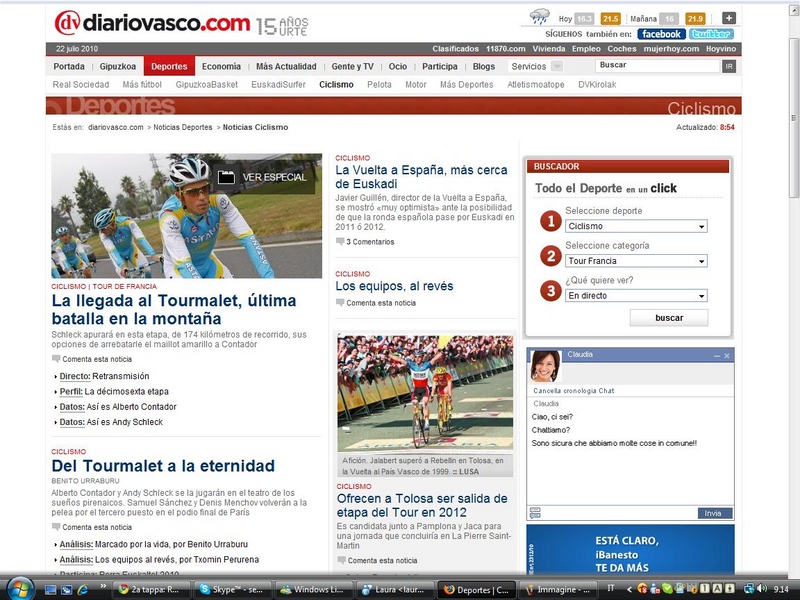Image resolution: width=800 pixels, height=600 pixels.
Task: Click the Twitter follow button
Action: coord(712,34)
